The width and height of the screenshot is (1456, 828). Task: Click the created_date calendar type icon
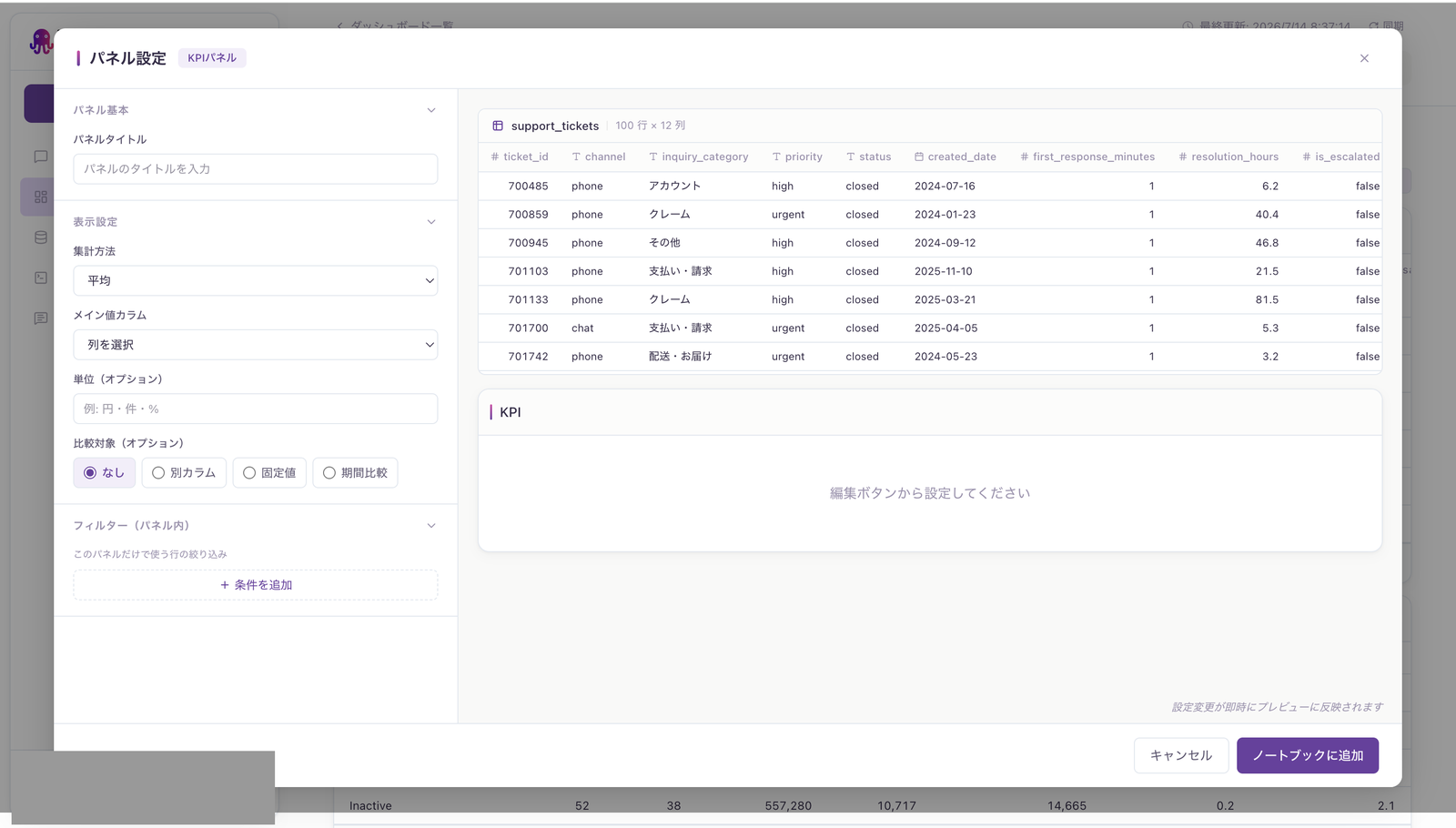pyautogui.click(x=919, y=157)
